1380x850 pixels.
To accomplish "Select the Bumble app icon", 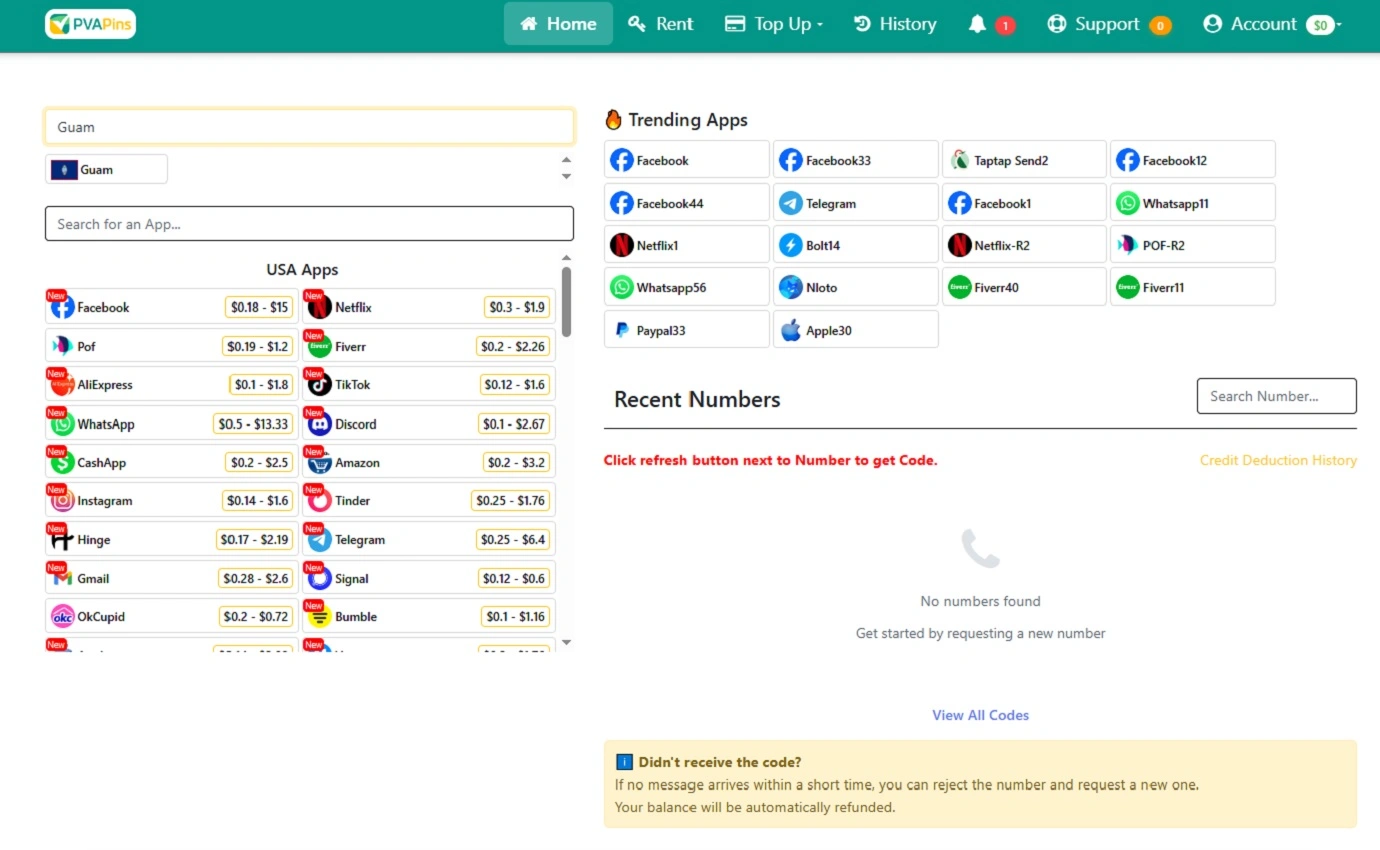I will [x=320, y=616].
